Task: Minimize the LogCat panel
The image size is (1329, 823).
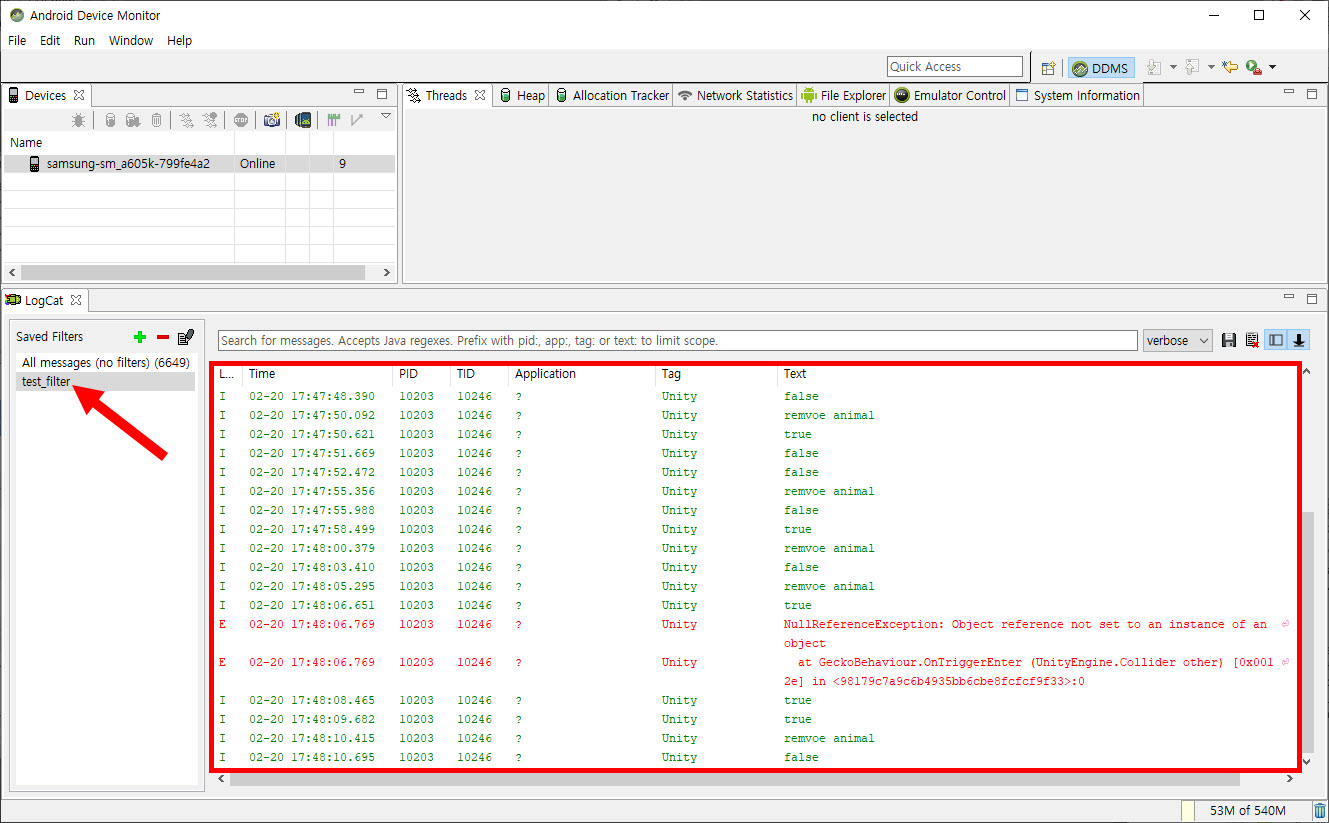Action: click(x=1290, y=298)
